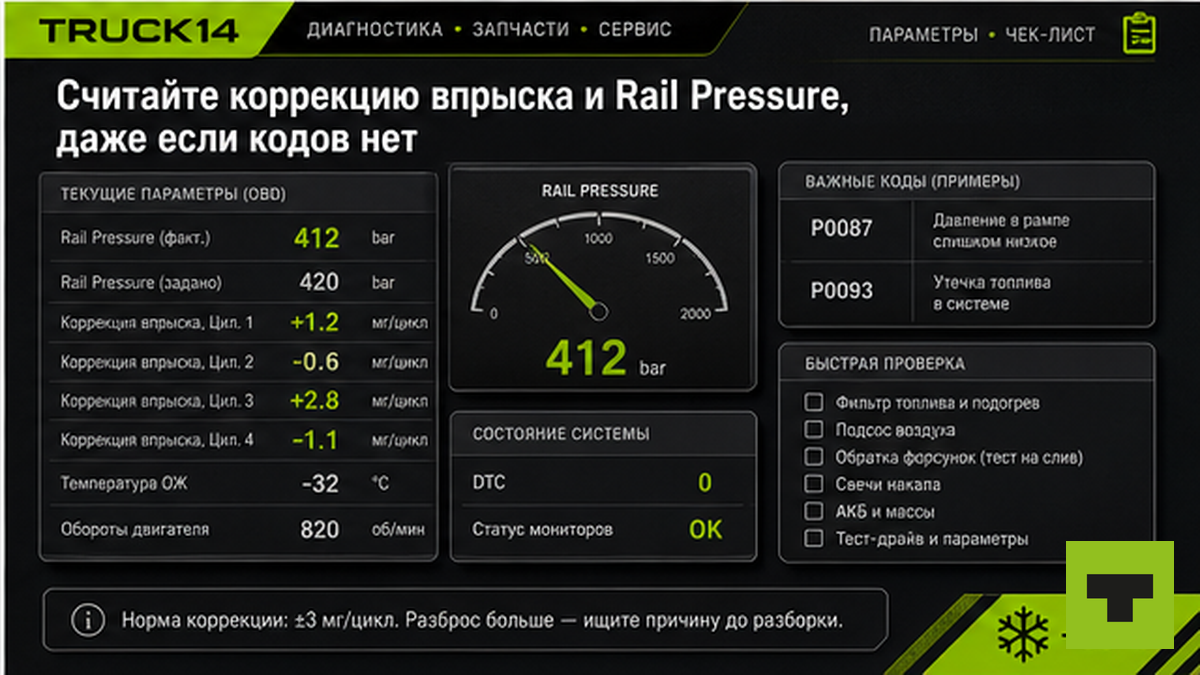
Task: Go to the ЗАПЧАСТИ section
Action: 519,30
